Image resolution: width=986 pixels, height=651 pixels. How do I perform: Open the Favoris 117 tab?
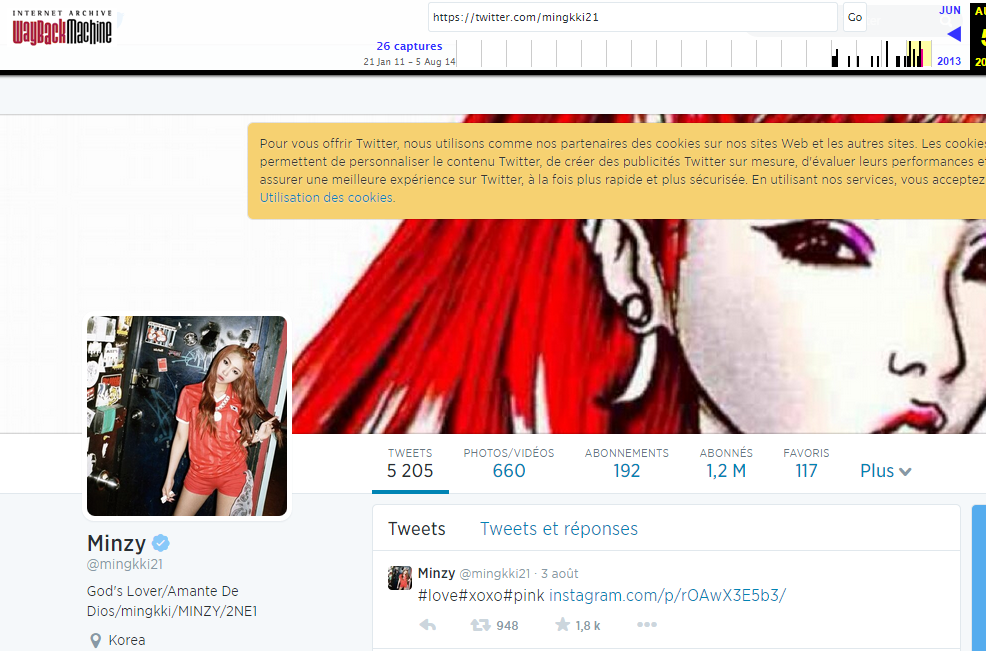click(806, 464)
